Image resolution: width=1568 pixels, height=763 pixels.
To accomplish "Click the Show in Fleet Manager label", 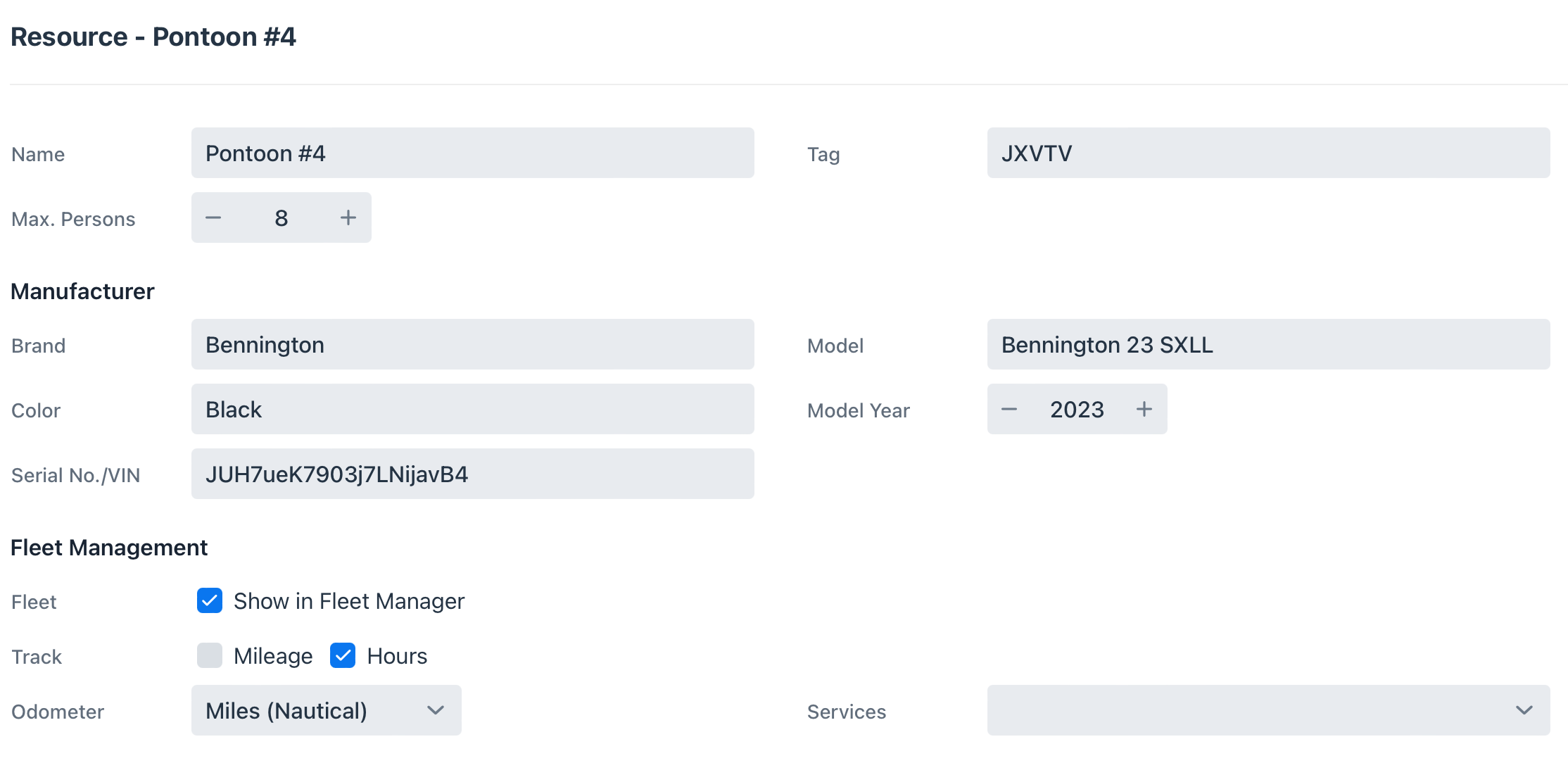I will coord(349,601).
